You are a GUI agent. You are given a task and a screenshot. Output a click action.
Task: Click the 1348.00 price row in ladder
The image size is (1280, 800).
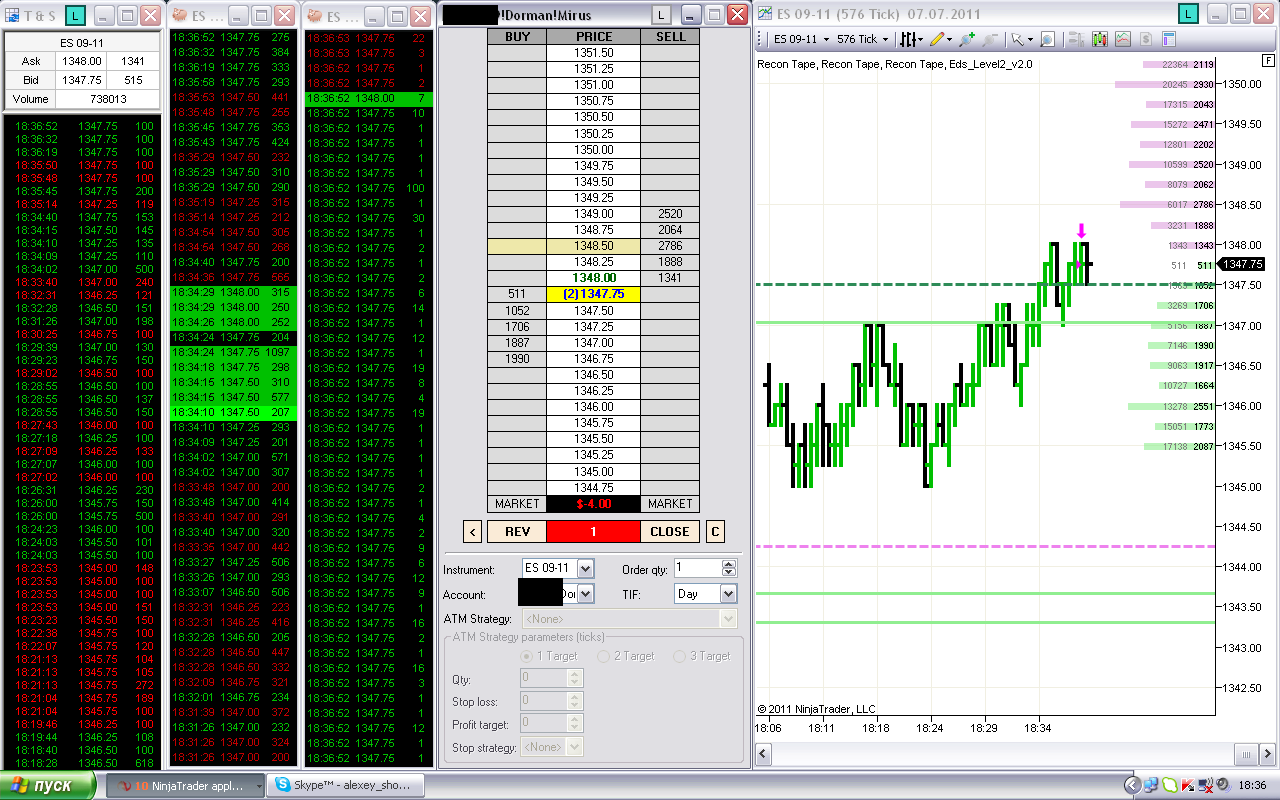594,278
